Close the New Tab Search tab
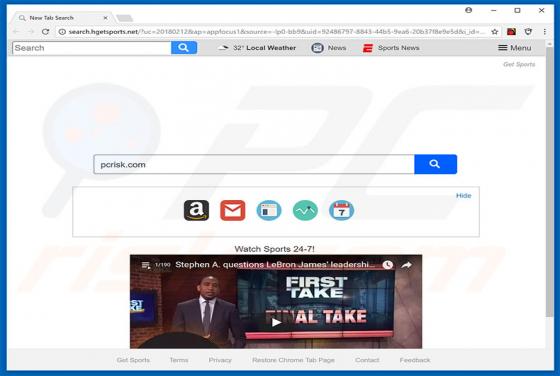 pos(105,17)
